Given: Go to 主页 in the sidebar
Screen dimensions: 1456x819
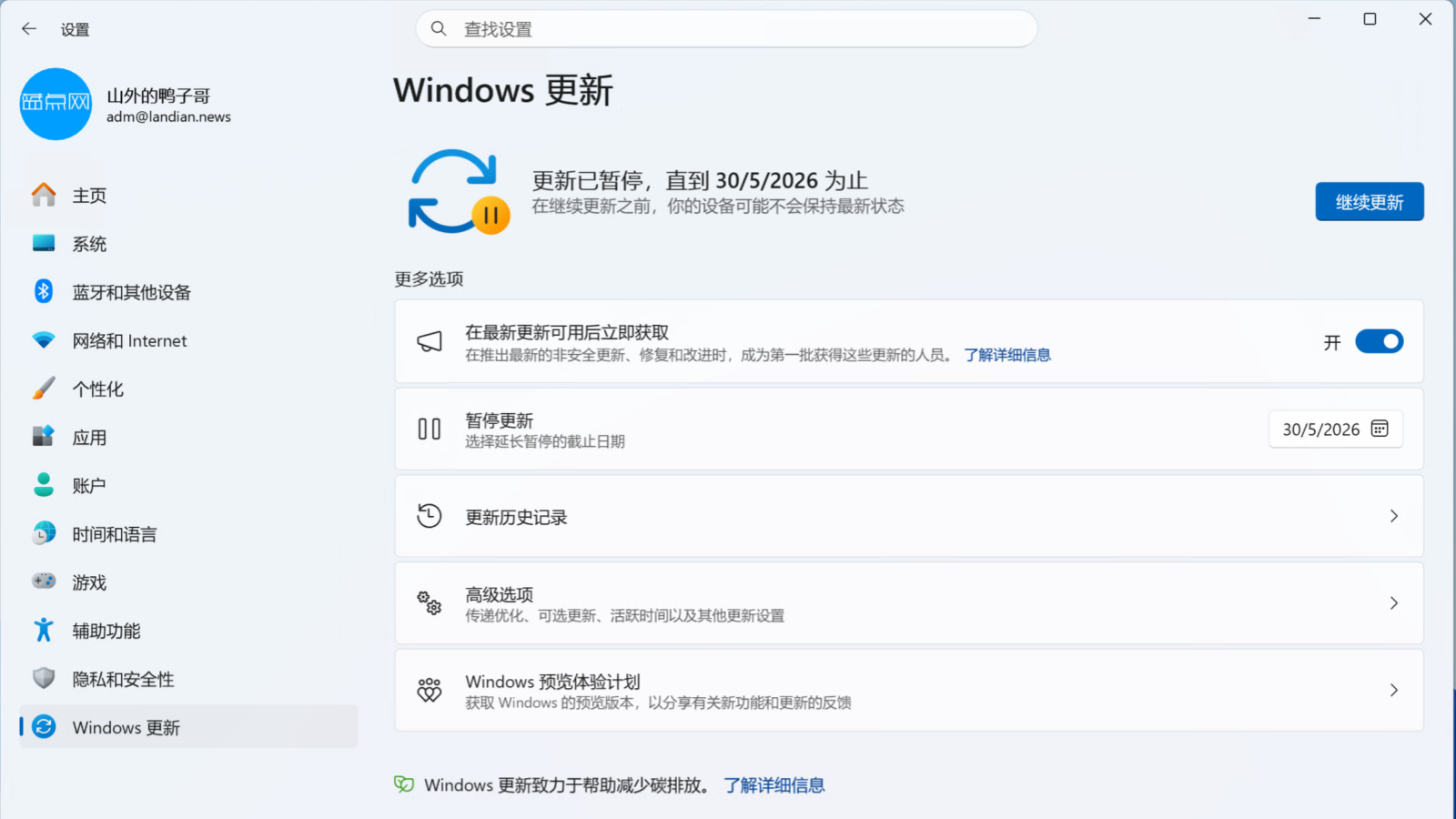Looking at the screenshot, I should [89, 196].
